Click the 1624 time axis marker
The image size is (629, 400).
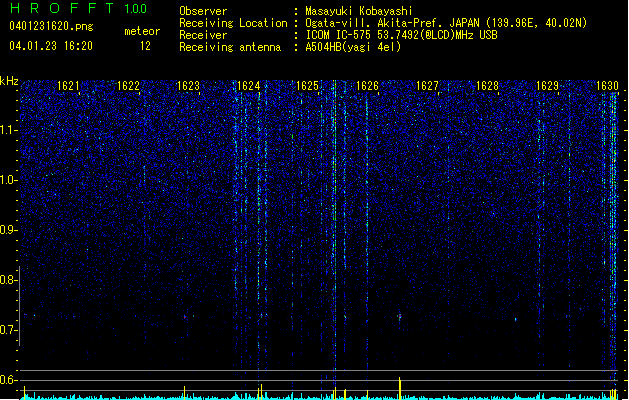click(248, 86)
